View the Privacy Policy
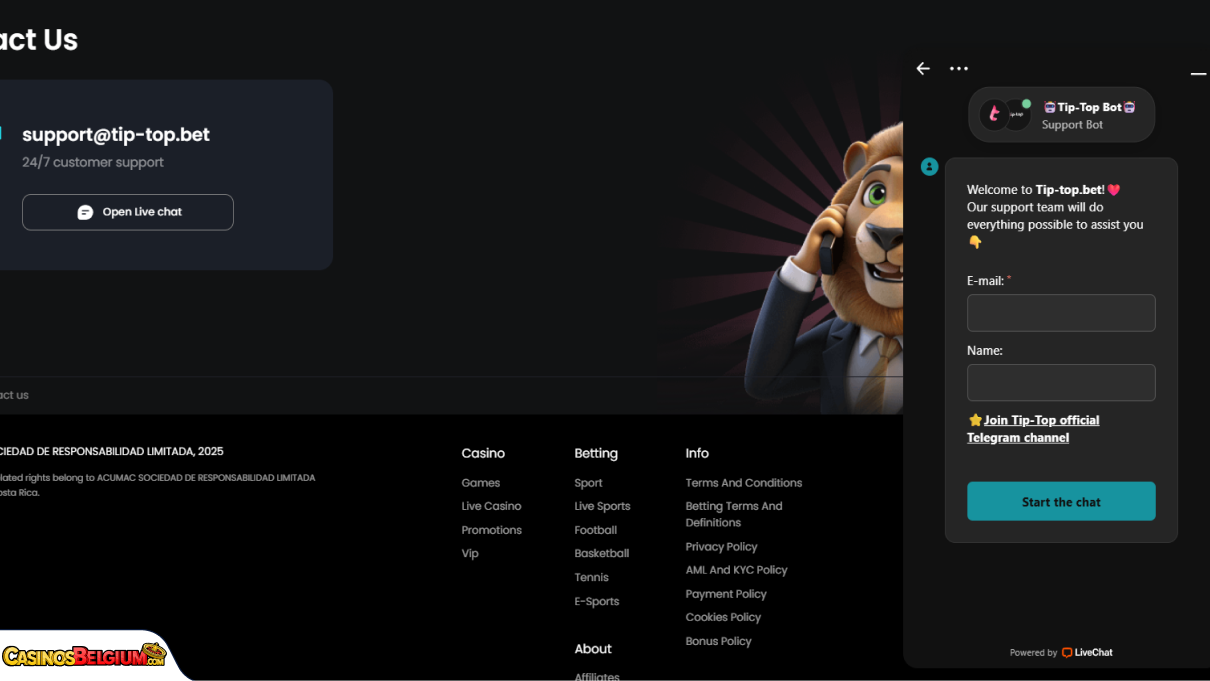 coord(721,547)
